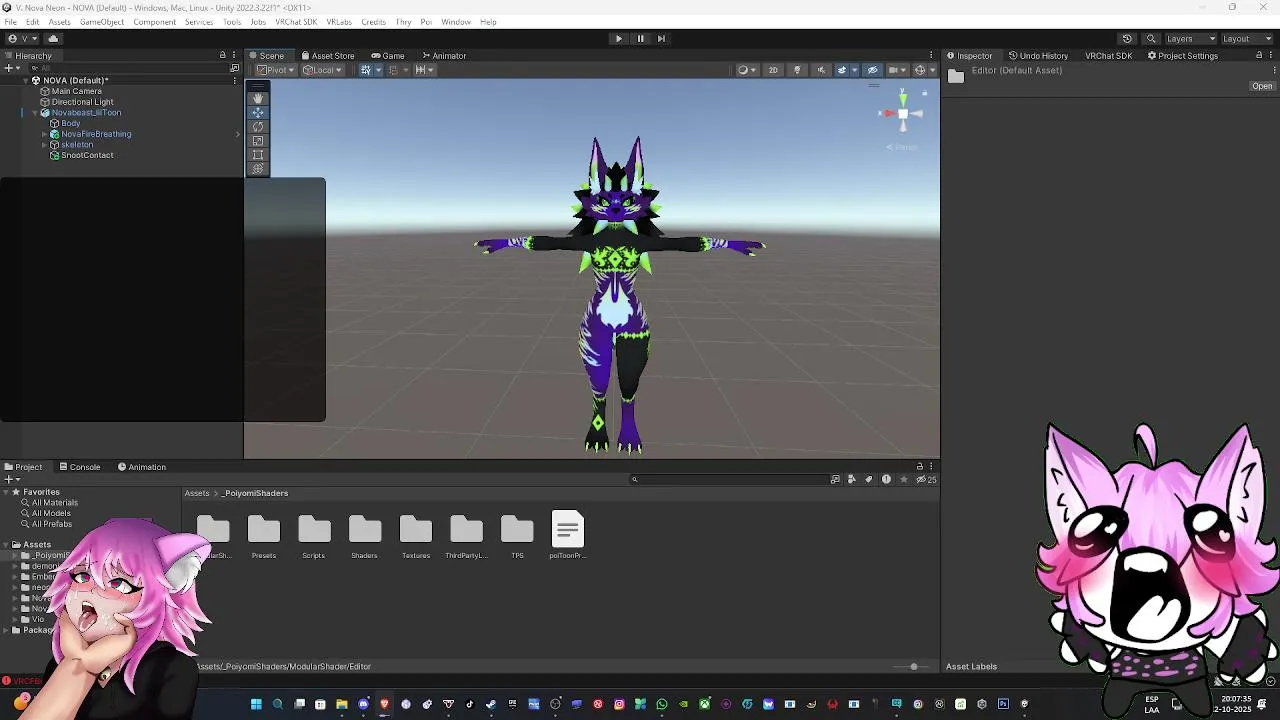Click the Hierarchy add object plus button
The width and height of the screenshot is (1280, 720).
point(10,68)
